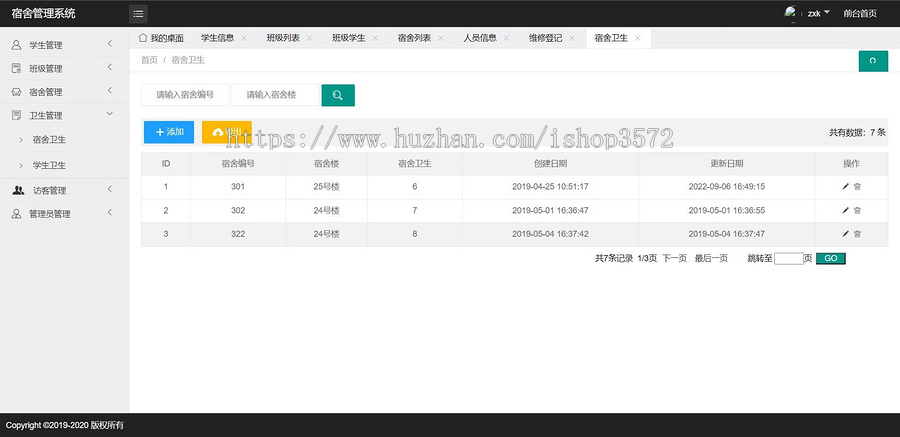Image resolution: width=900 pixels, height=437 pixels.
Task: Collapse the 卫生管理 menu chevron
Action: [x=110, y=114]
